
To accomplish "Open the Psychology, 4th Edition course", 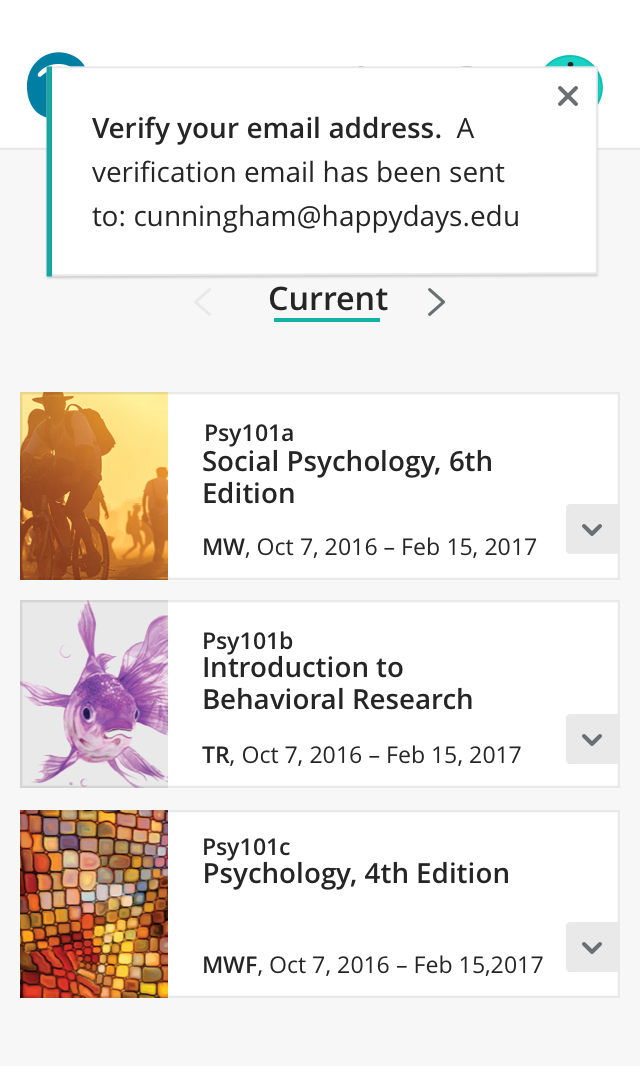I will pos(356,874).
